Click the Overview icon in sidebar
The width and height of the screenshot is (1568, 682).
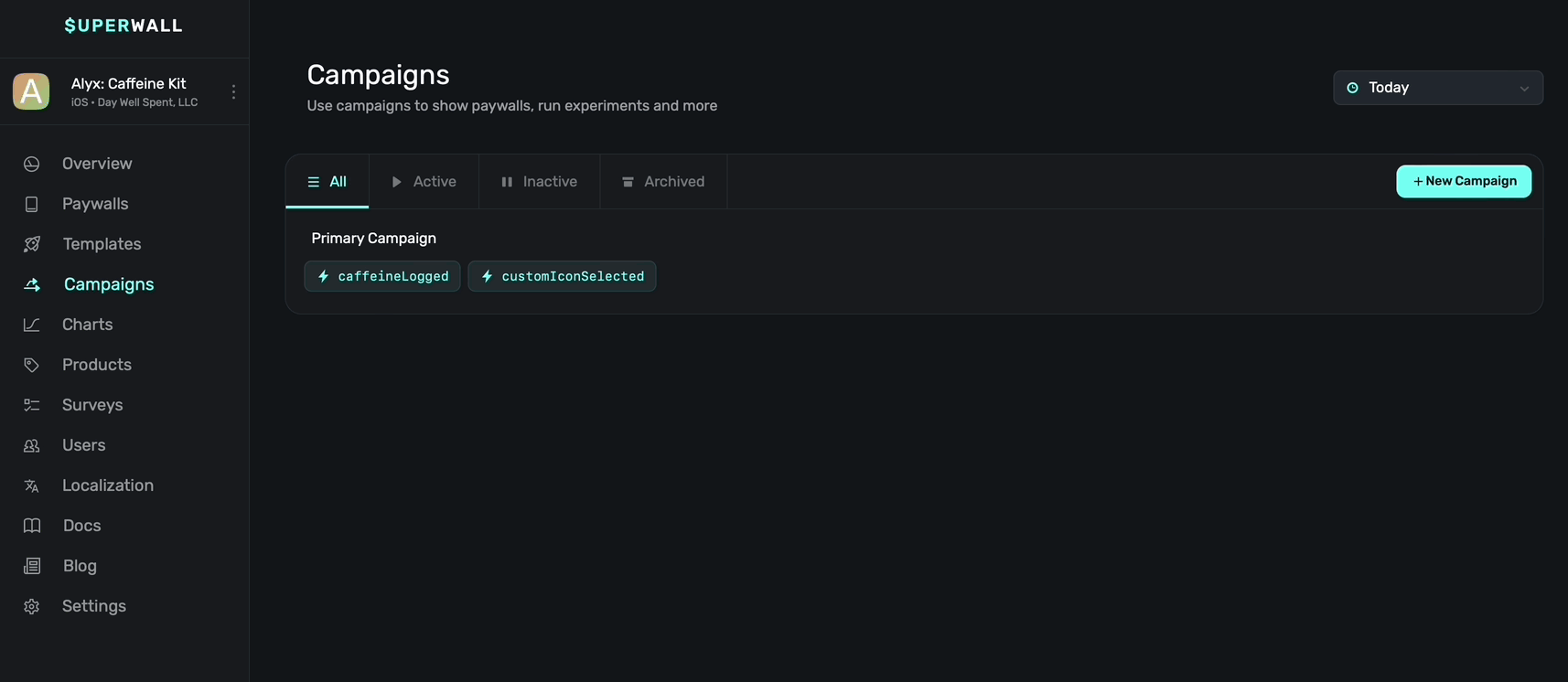[32, 165]
